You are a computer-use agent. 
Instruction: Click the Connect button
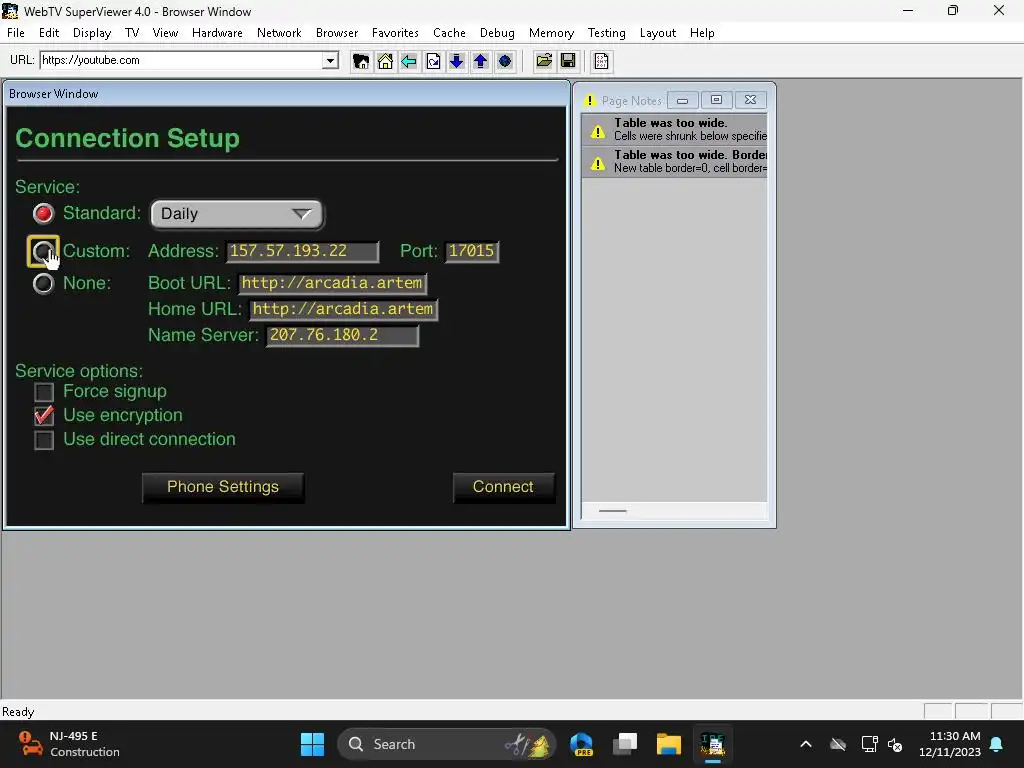(x=504, y=487)
